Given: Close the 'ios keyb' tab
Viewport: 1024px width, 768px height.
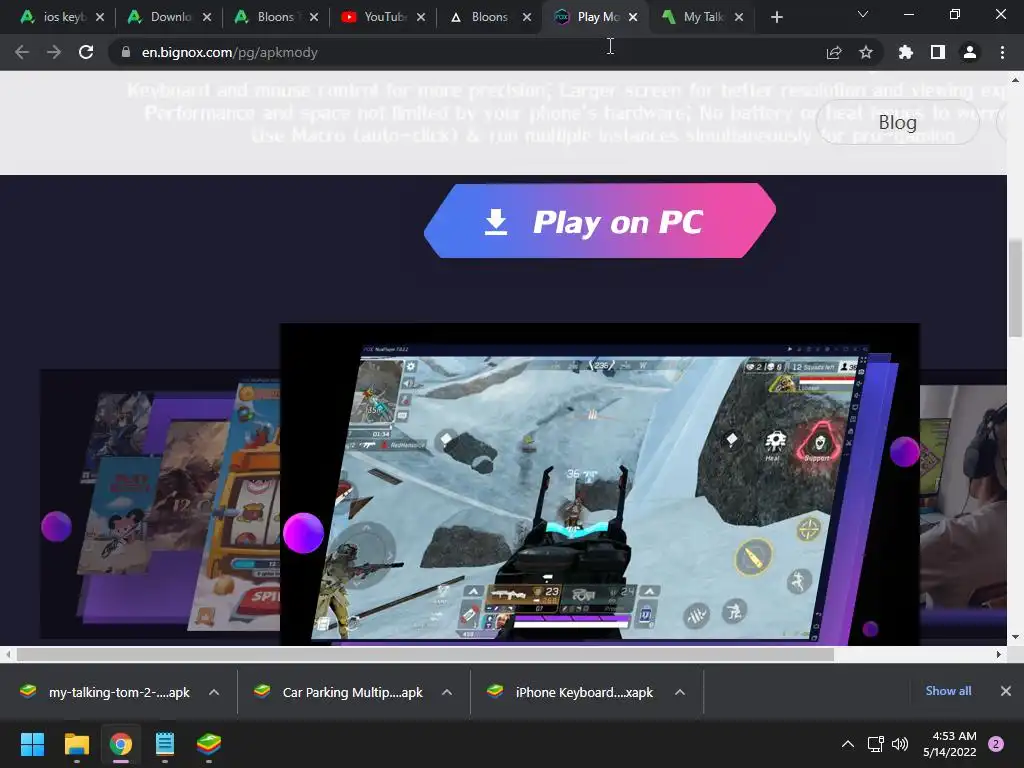Looking at the screenshot, I should point(100,17).
